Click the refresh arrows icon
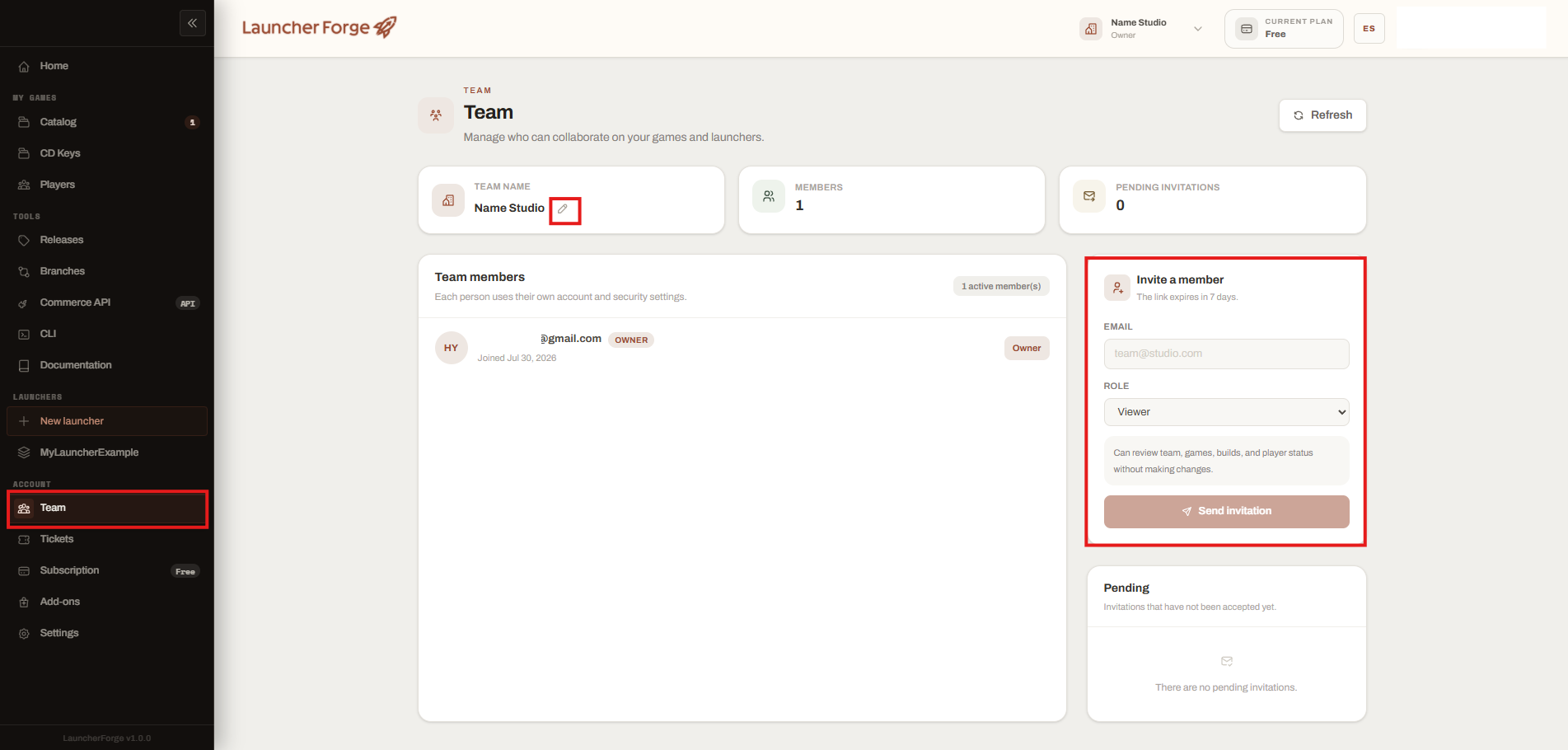 1299,115
